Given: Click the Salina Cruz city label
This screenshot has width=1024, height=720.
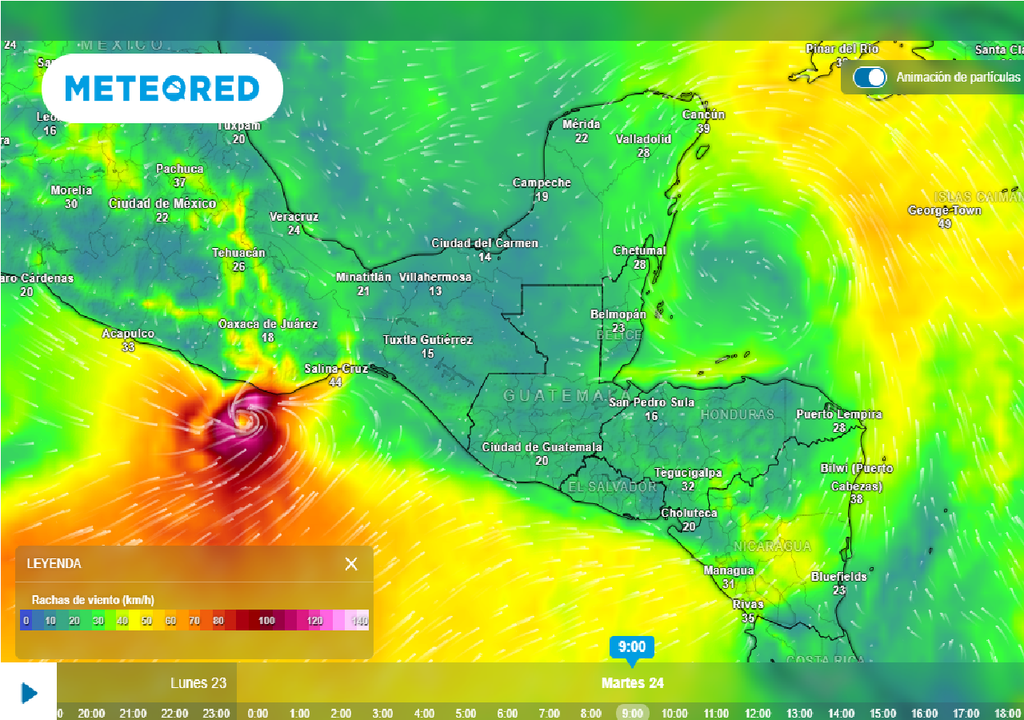Looking at the screenshot, I should coord(336,368).
